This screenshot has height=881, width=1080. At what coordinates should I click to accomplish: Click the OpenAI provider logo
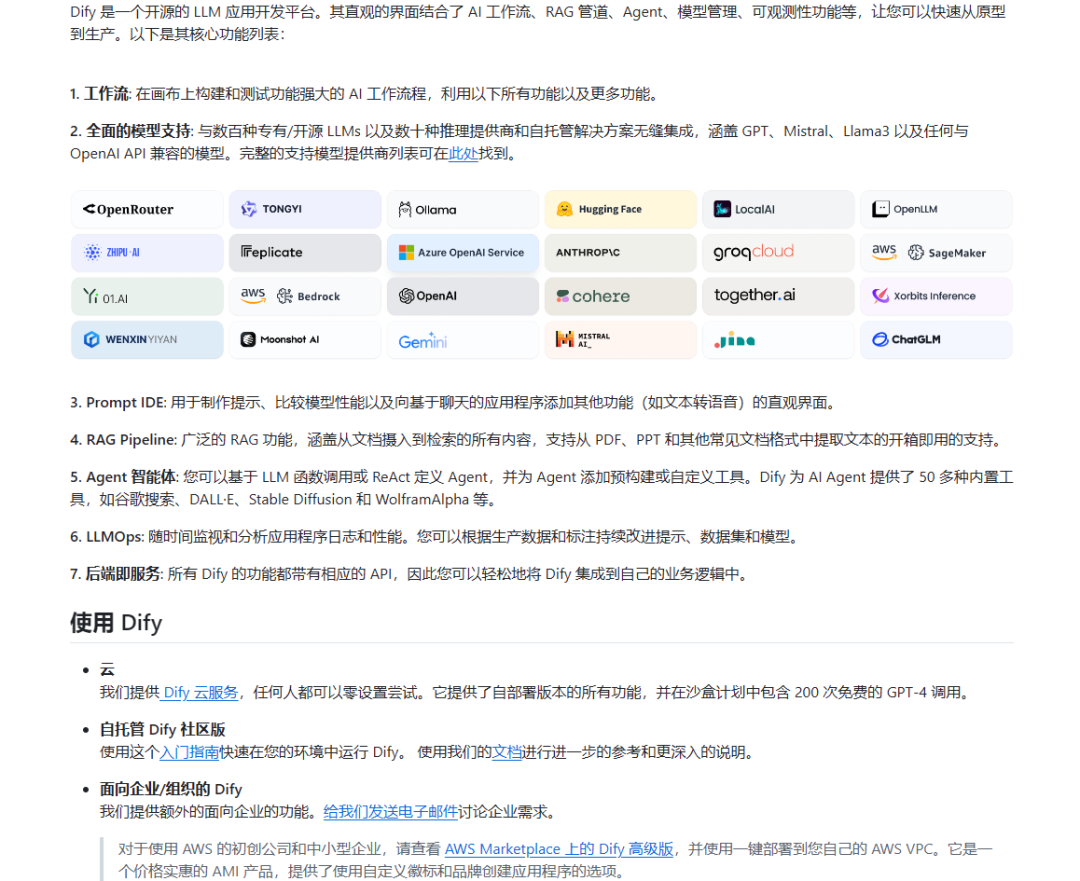pos(462,296)
